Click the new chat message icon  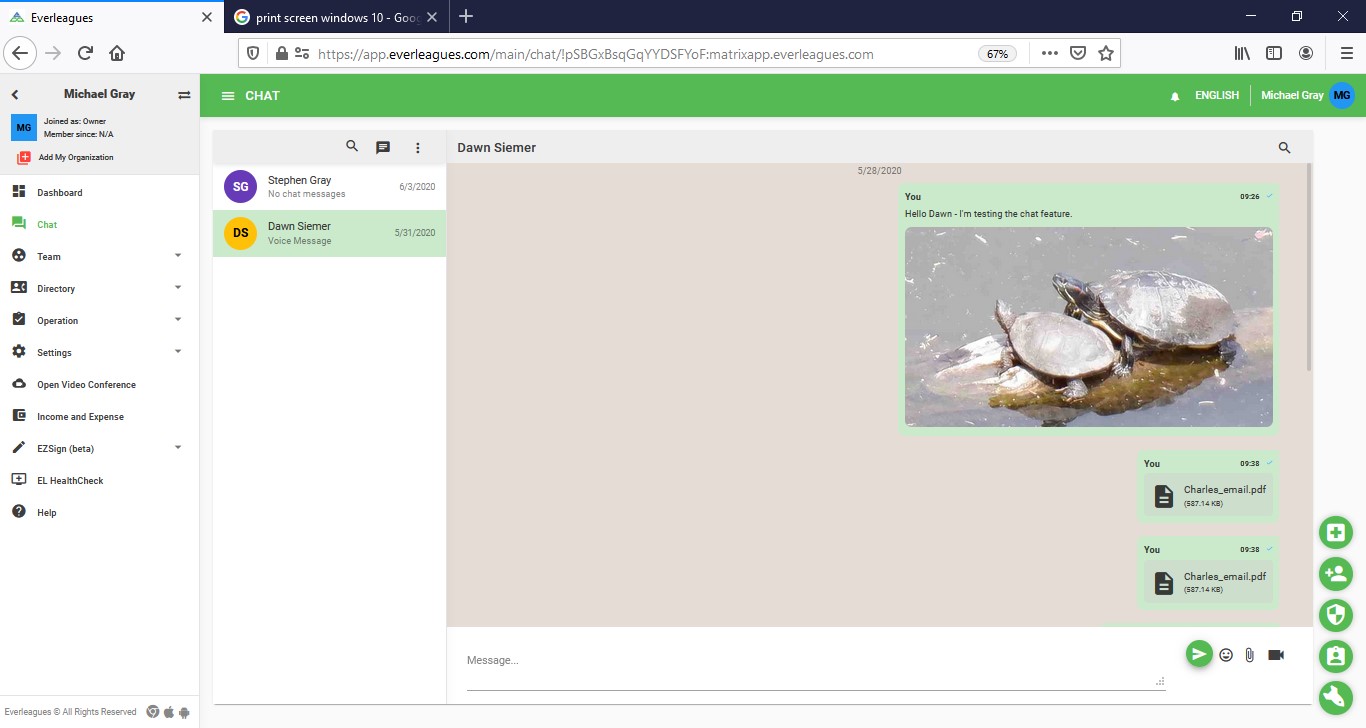(x=382, y=147)
